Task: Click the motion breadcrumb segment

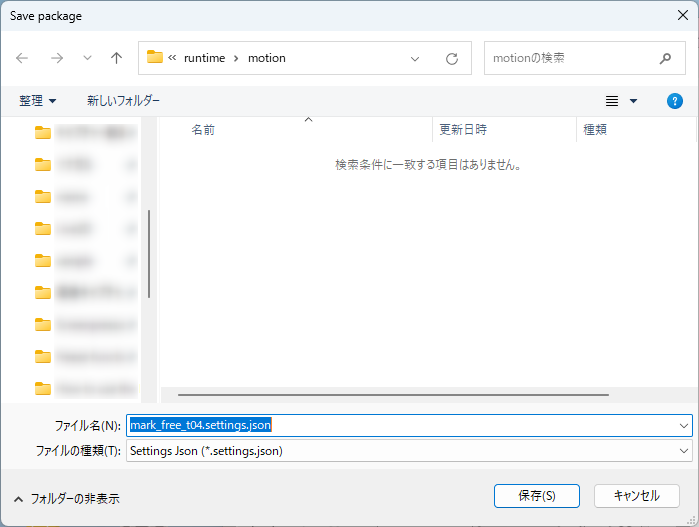Action: coord(267,58)
